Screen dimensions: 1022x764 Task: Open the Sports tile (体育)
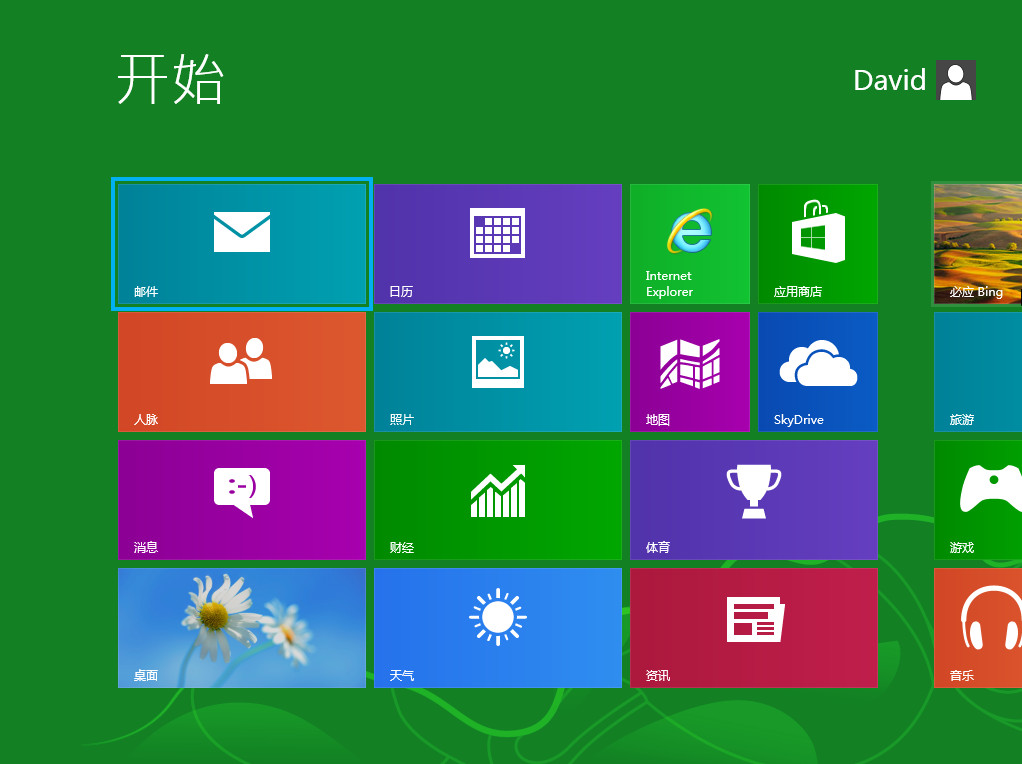pyautogui.click(x=754, y=500)
